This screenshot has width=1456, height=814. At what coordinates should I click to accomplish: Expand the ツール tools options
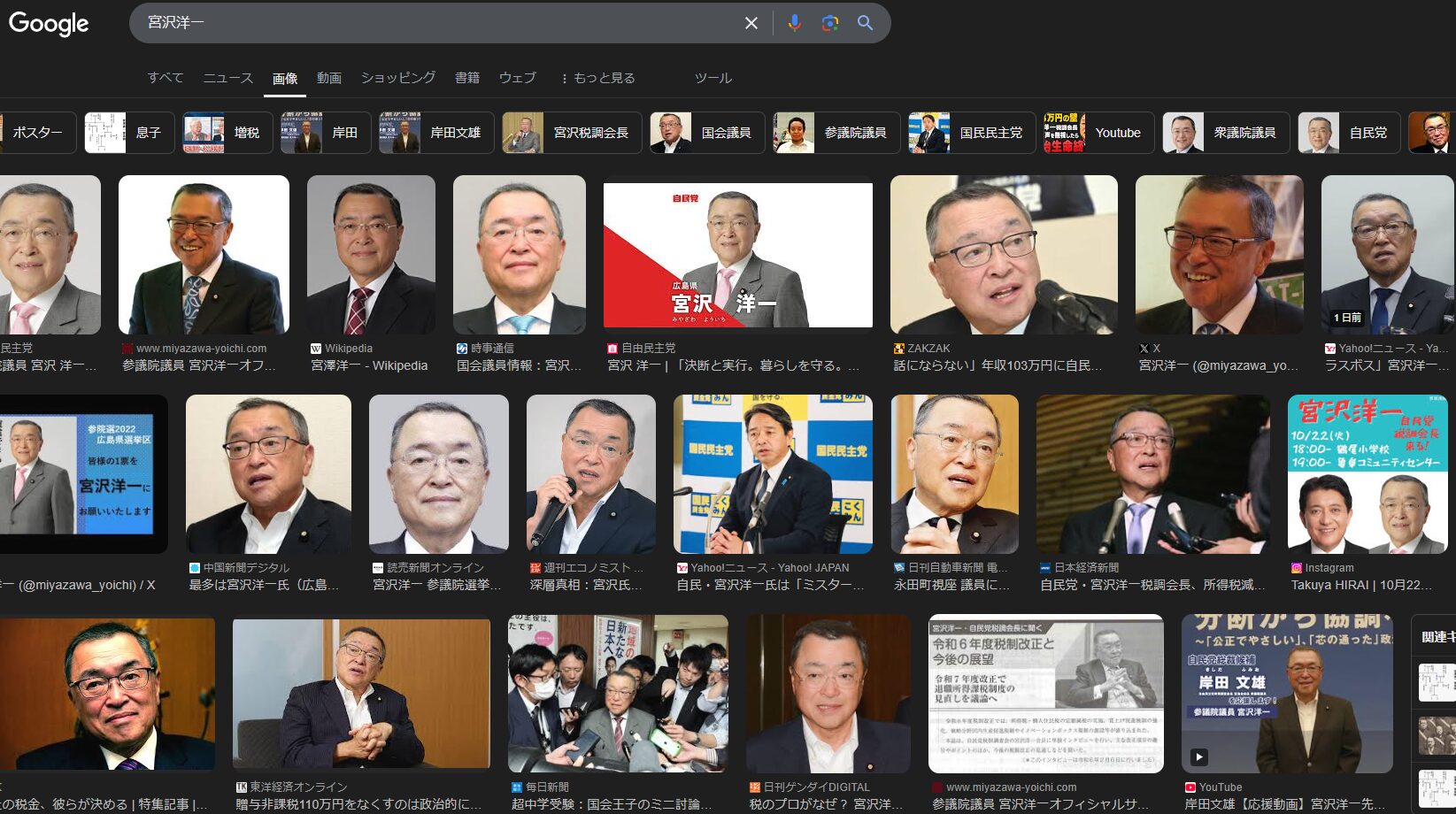pyautogui.click(x=713, y=78)
